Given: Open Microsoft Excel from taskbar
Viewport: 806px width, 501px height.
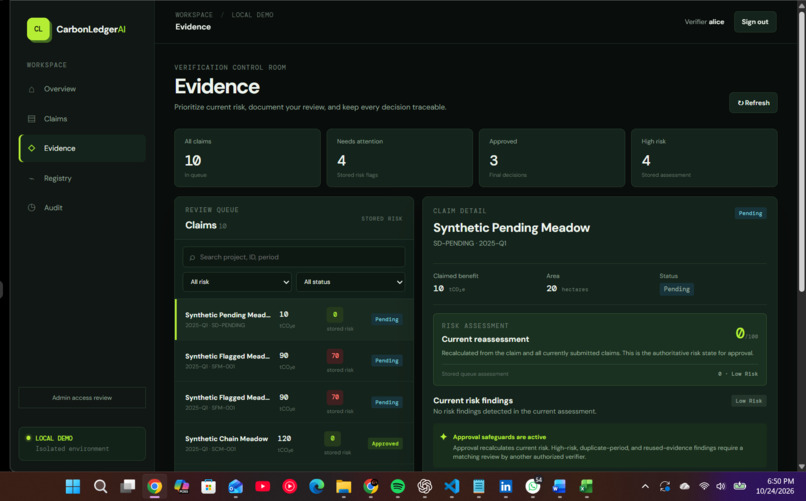Looking at the screenshot, I should 587,486.
